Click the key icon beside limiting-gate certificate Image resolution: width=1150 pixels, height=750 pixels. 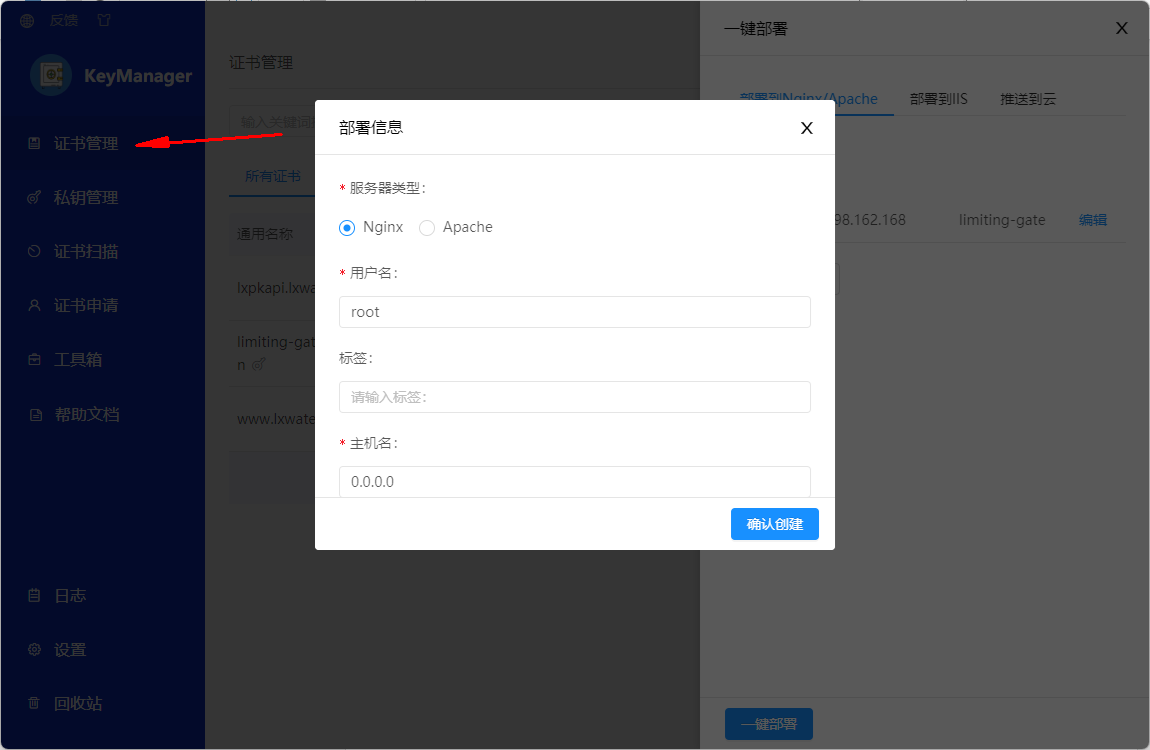pyautogui.click(x=258, y=364)
